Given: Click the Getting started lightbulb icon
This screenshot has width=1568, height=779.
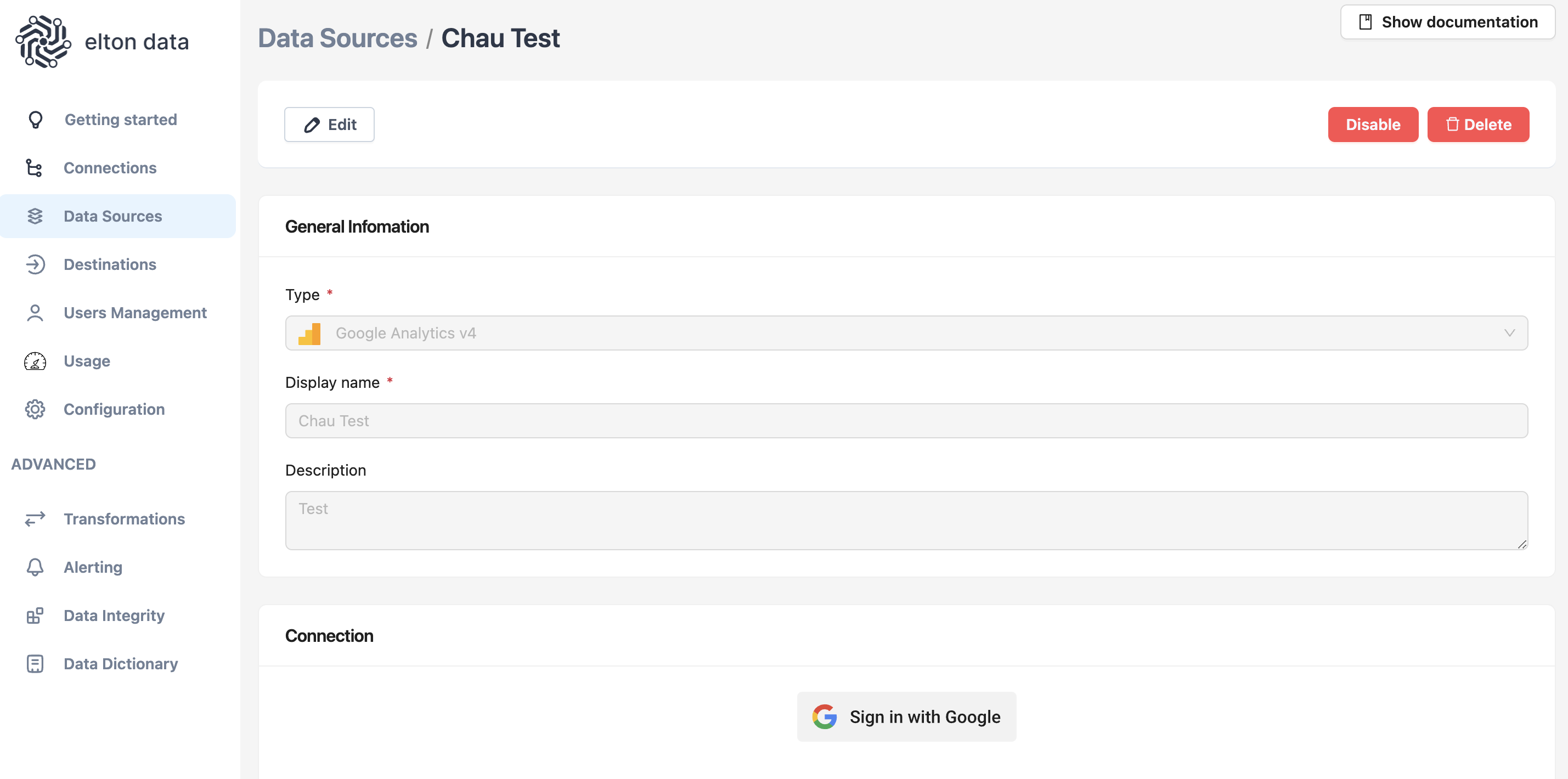Looking at the screenshot, I should pyautogui.click(x=35, y=120).
